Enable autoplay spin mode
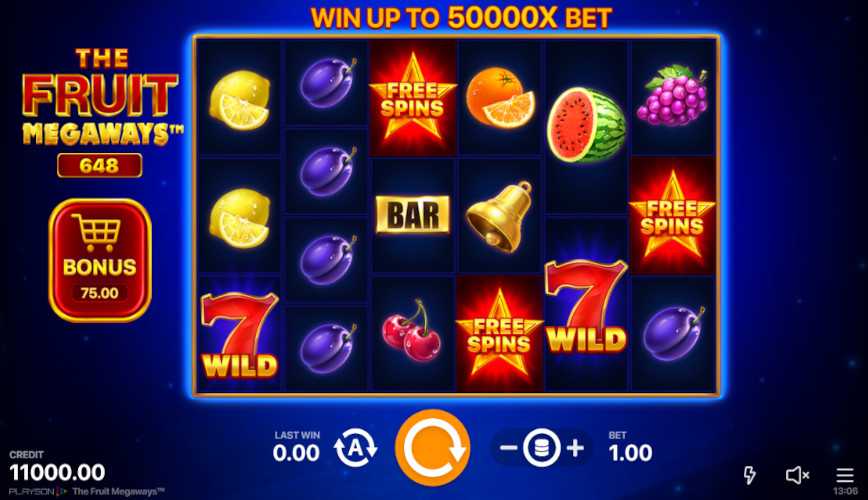 tap(355, 448)
